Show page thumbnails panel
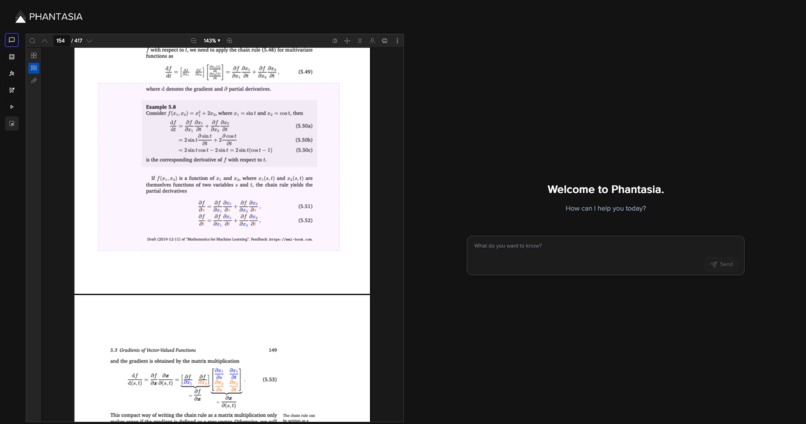This screenshot has height=424, width=806. coord(34,56)
